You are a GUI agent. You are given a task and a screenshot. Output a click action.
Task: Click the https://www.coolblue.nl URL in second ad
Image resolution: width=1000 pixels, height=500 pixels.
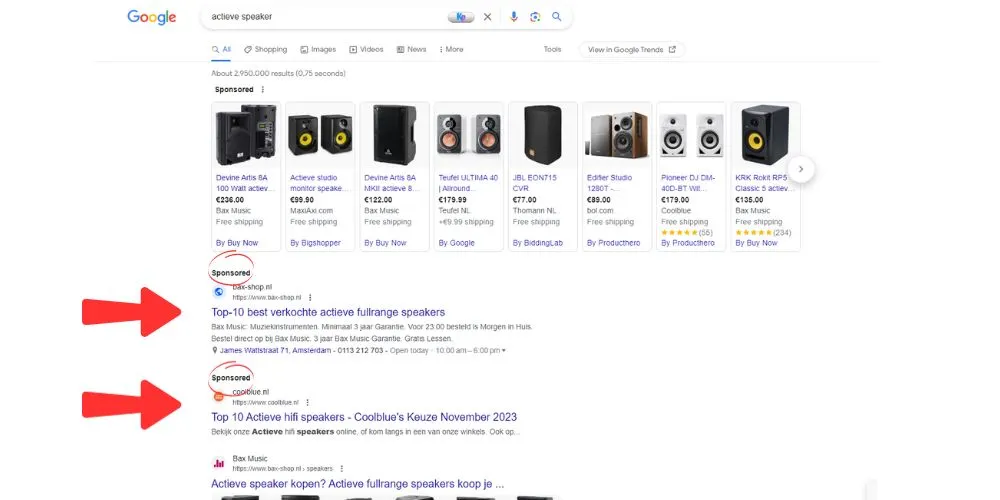click(x=265, y=403)
